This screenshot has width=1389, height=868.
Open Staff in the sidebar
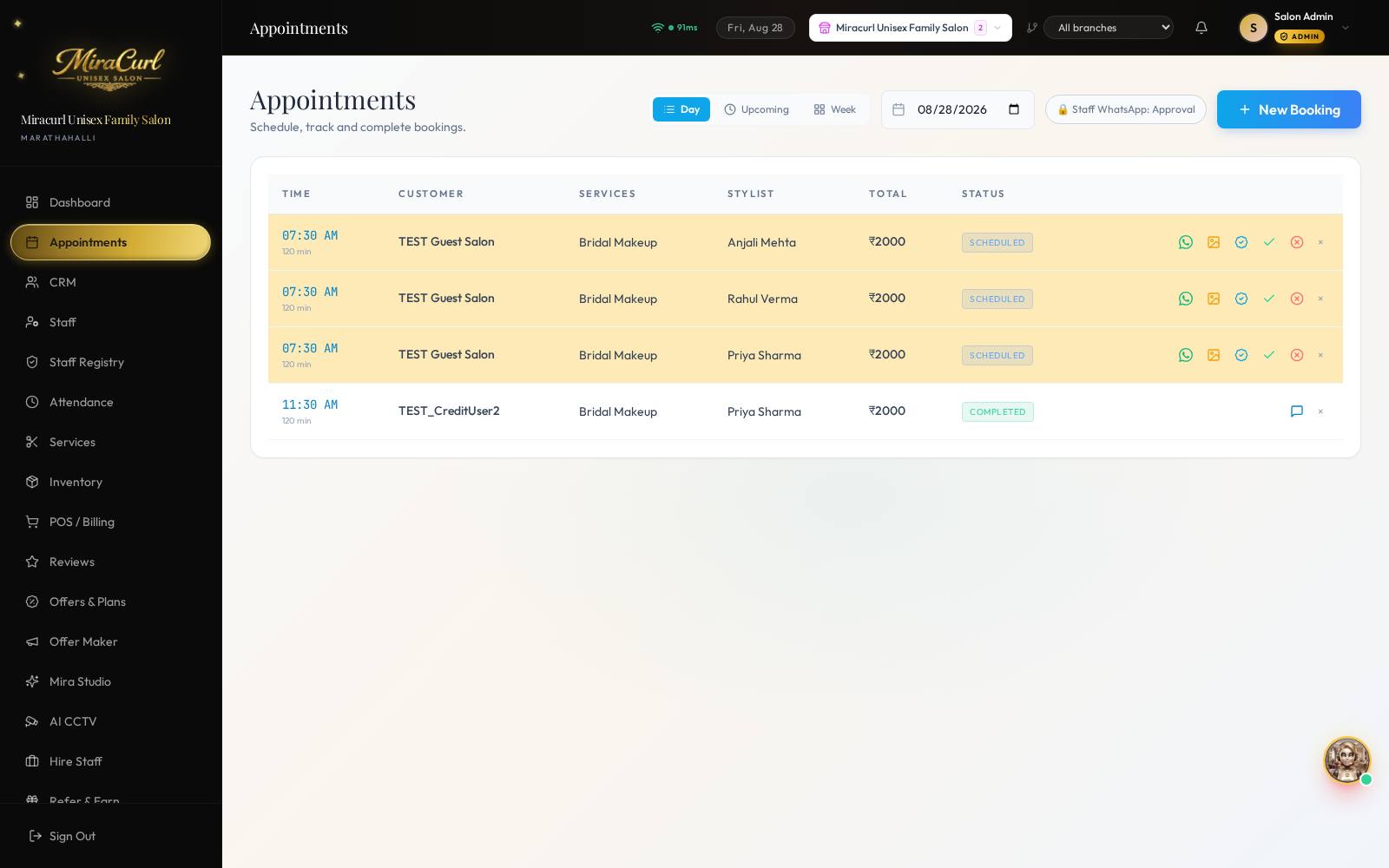(110, 322)
